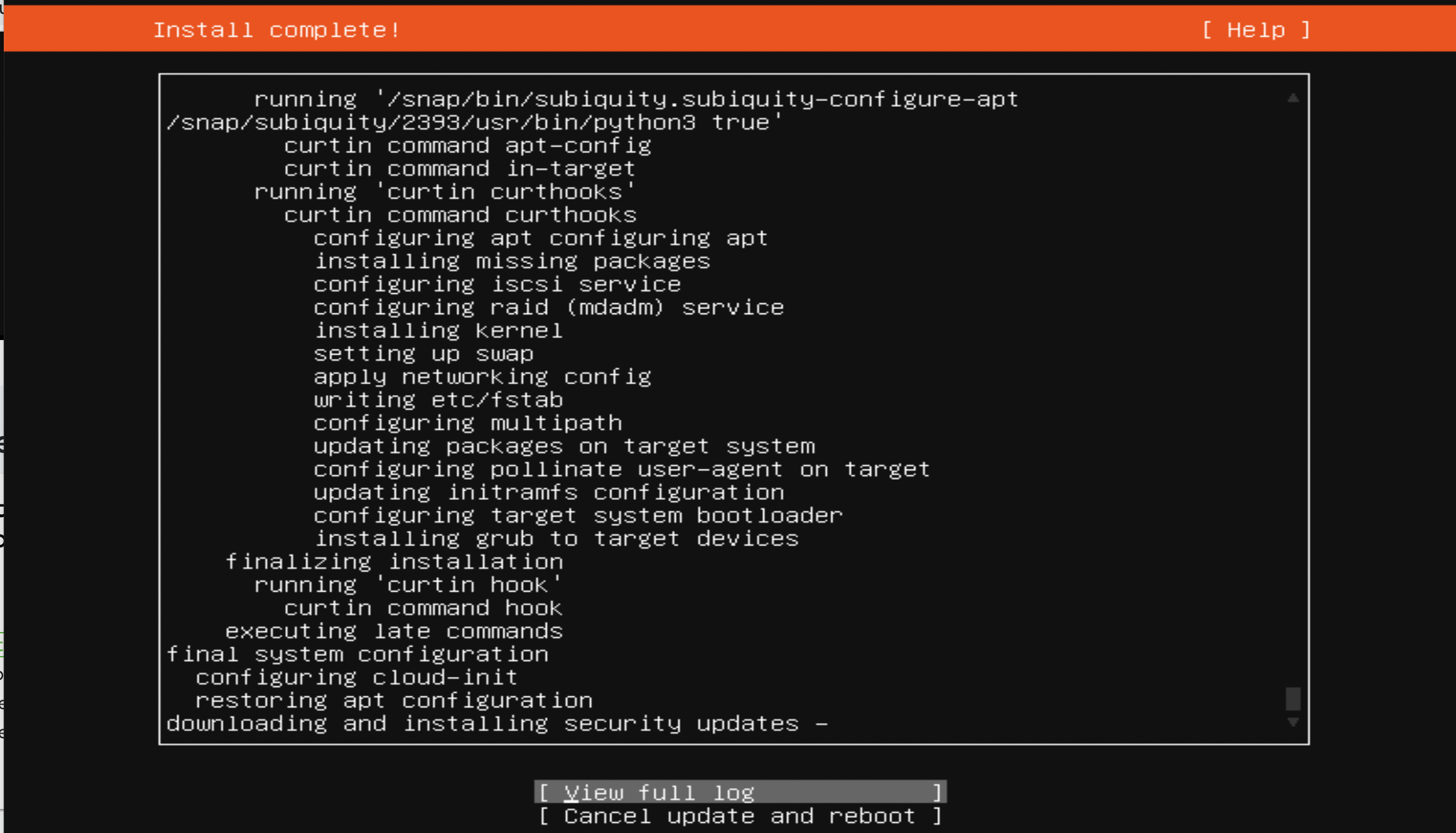Select 'apply networking config' log line
This screenshot has width=1456, height=833.
(x=482, y=376)
